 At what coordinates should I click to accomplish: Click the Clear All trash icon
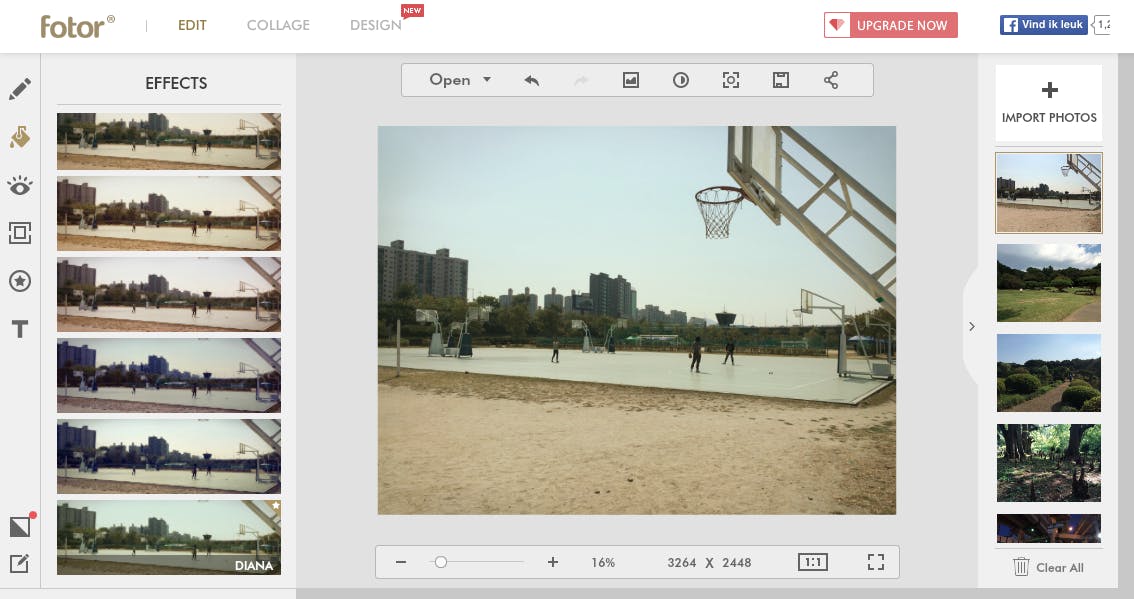(1020, 566)
